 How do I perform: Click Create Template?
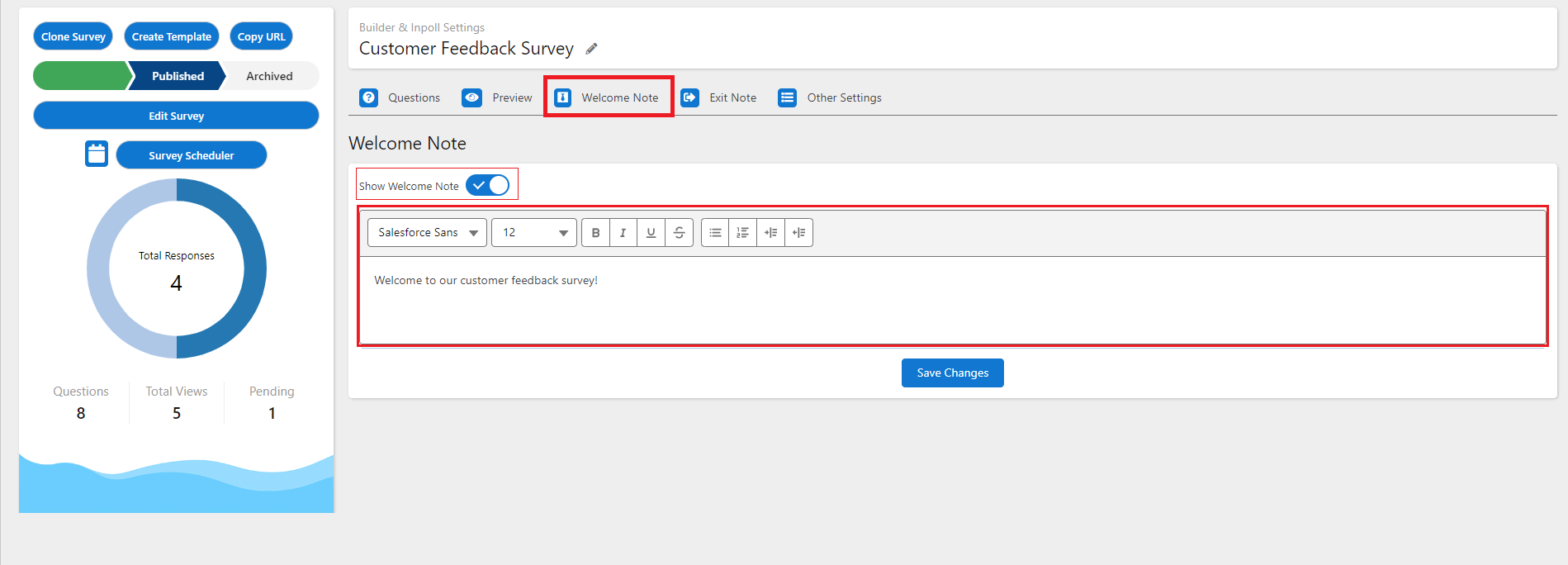[172, 36]
